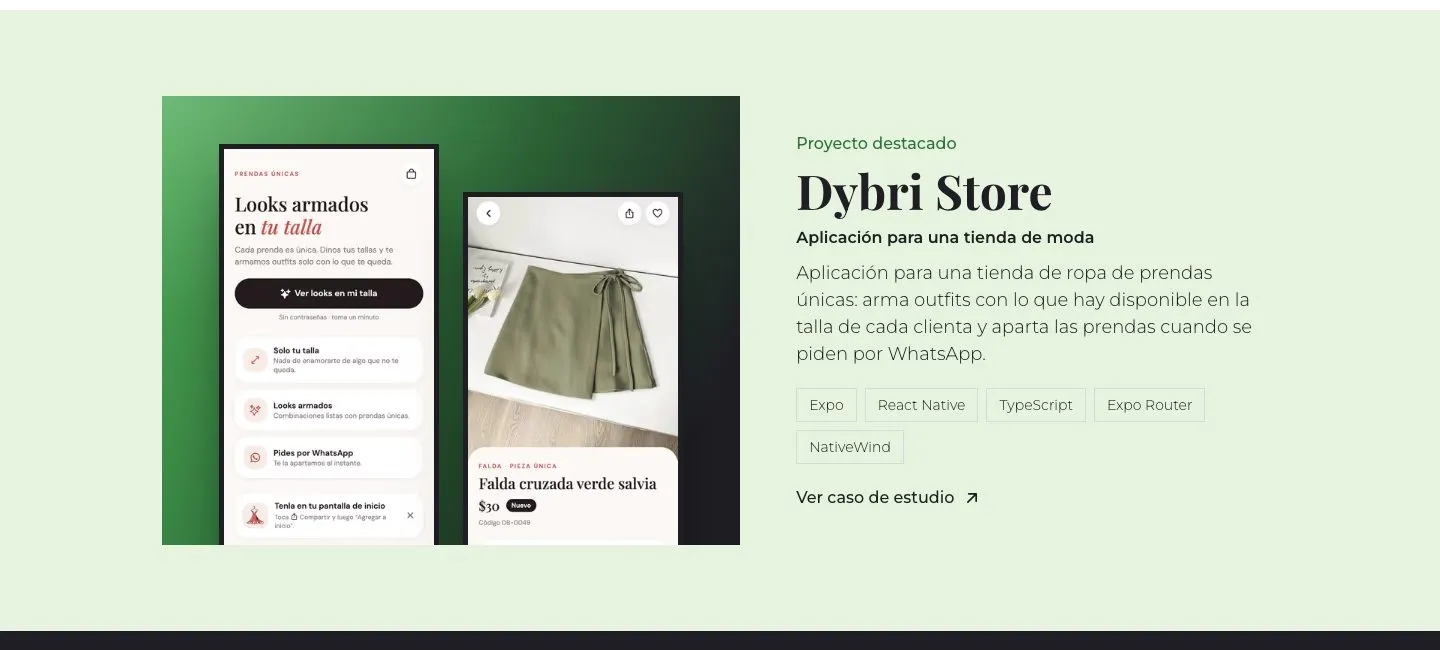Click the Tenla en tu pantalla de inicio text
Screen dimensions: 1440x650
(x=330, y=506)
